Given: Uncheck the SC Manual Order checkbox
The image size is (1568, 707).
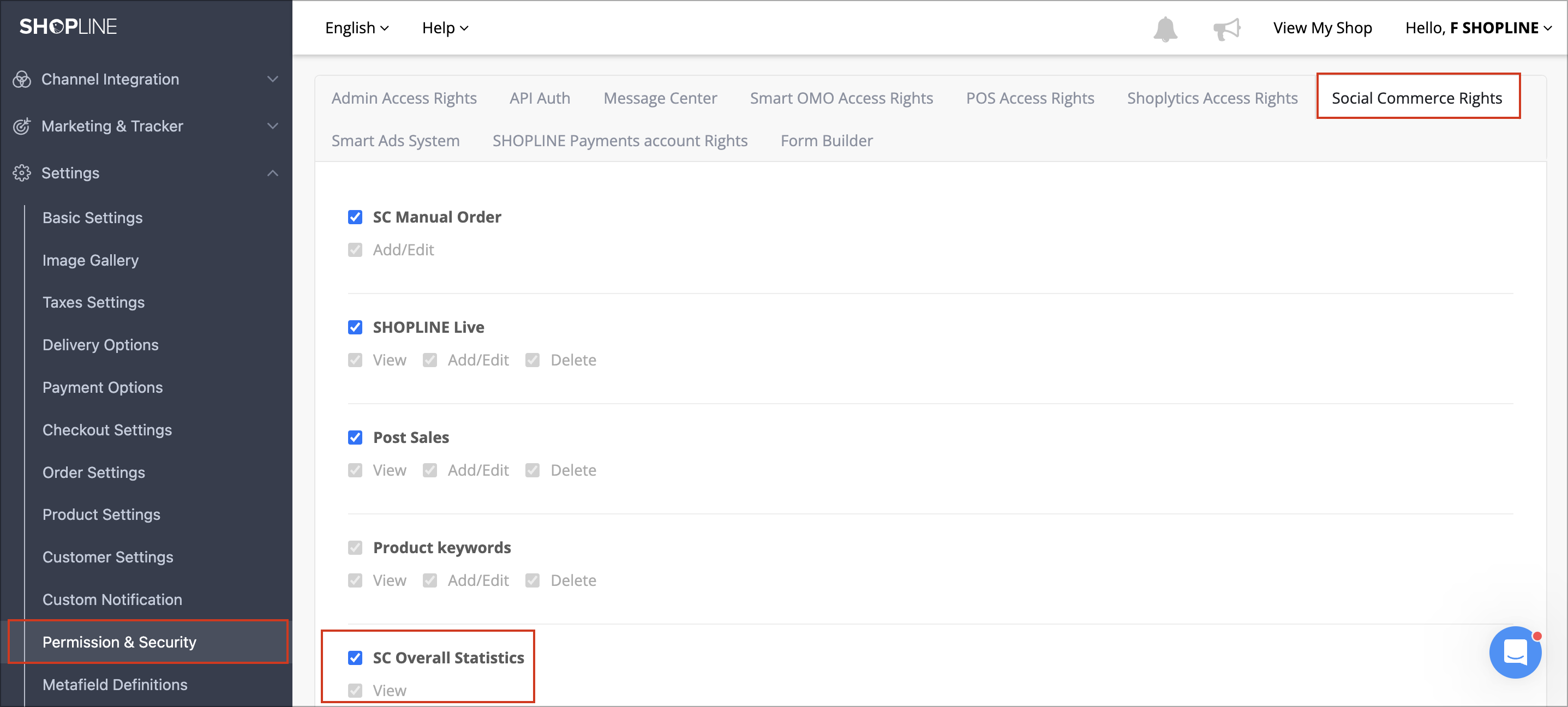Looking at the screenshot, I should pyautogui.click(x=355, y=217).
